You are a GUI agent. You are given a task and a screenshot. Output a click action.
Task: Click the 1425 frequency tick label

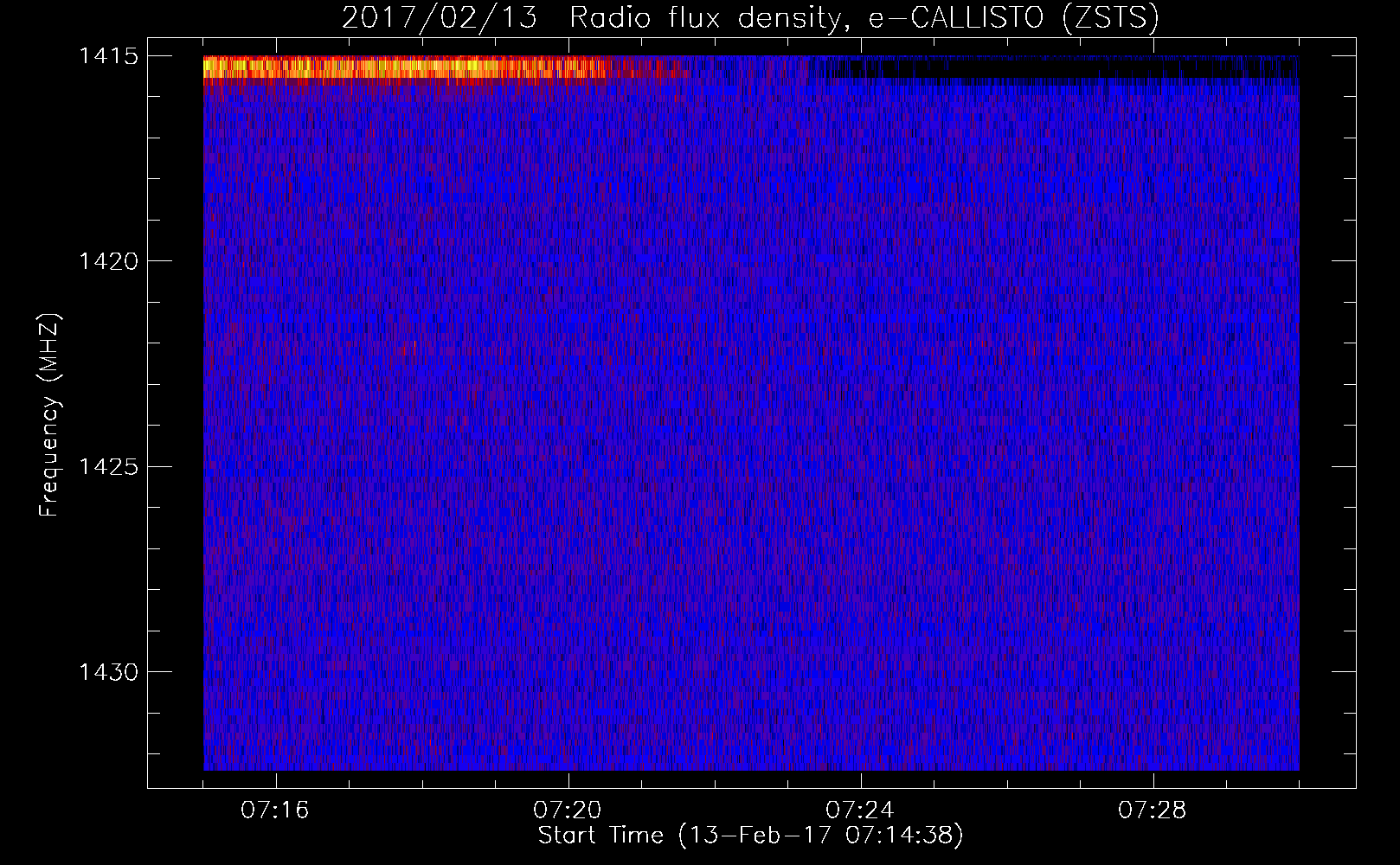pos(108,467)
